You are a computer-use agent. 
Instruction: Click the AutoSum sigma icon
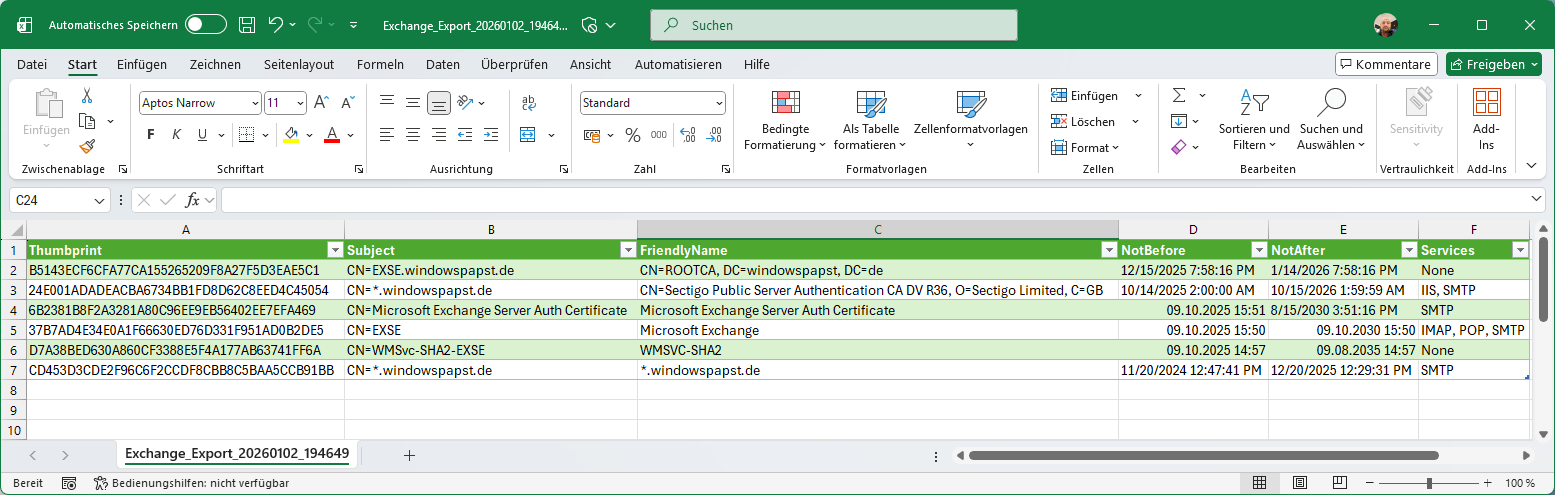1179,96
